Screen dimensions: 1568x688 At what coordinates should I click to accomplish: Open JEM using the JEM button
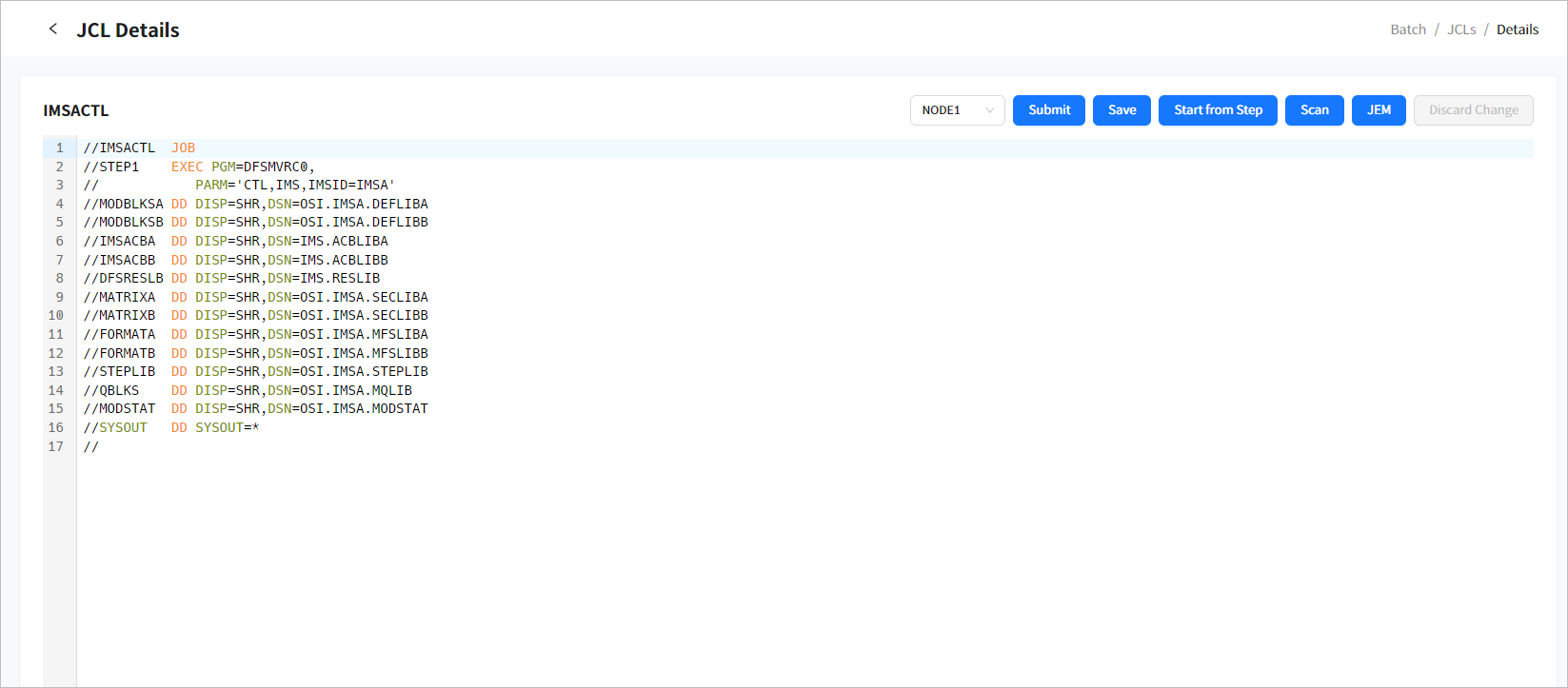coord(1378,110)
